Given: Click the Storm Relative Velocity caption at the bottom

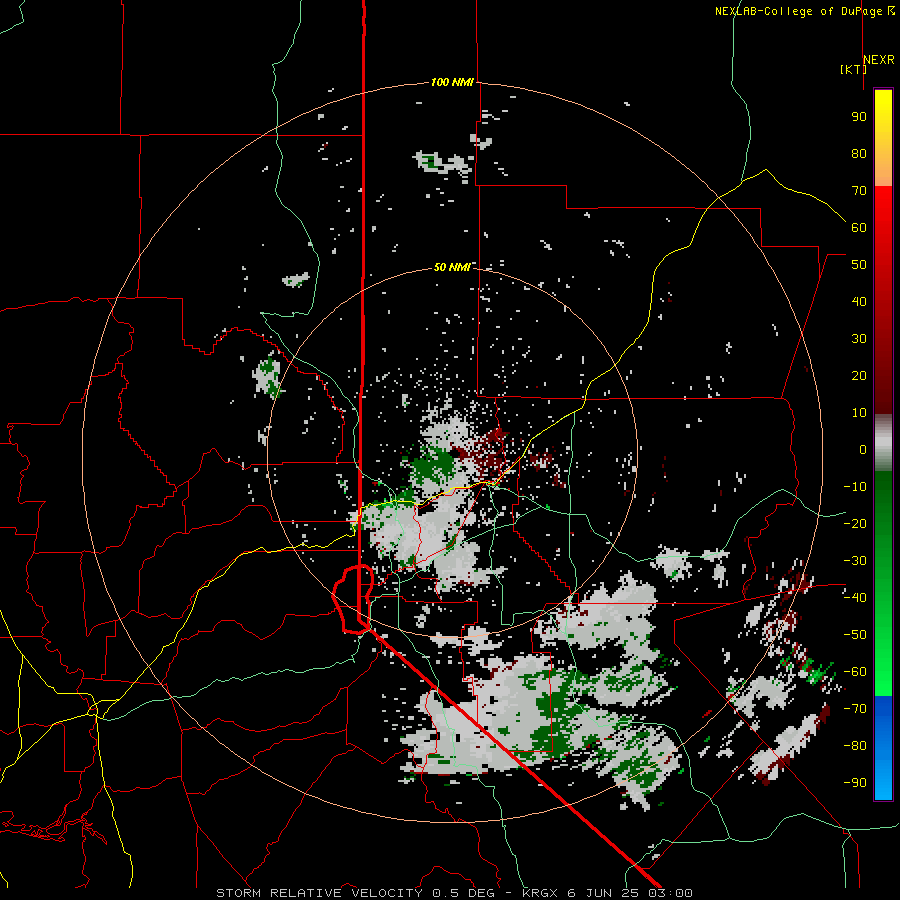Looking at the screenshot, I should (x=454, y=893).
